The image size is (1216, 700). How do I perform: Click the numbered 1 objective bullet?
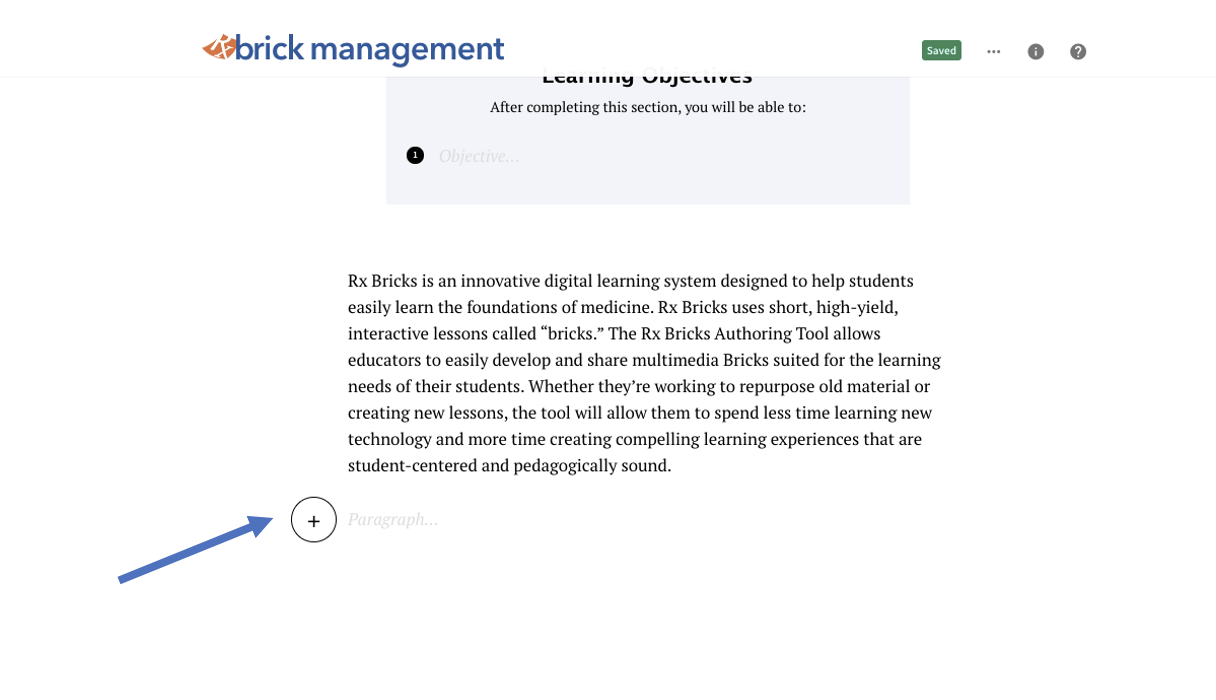pos(415,155)
